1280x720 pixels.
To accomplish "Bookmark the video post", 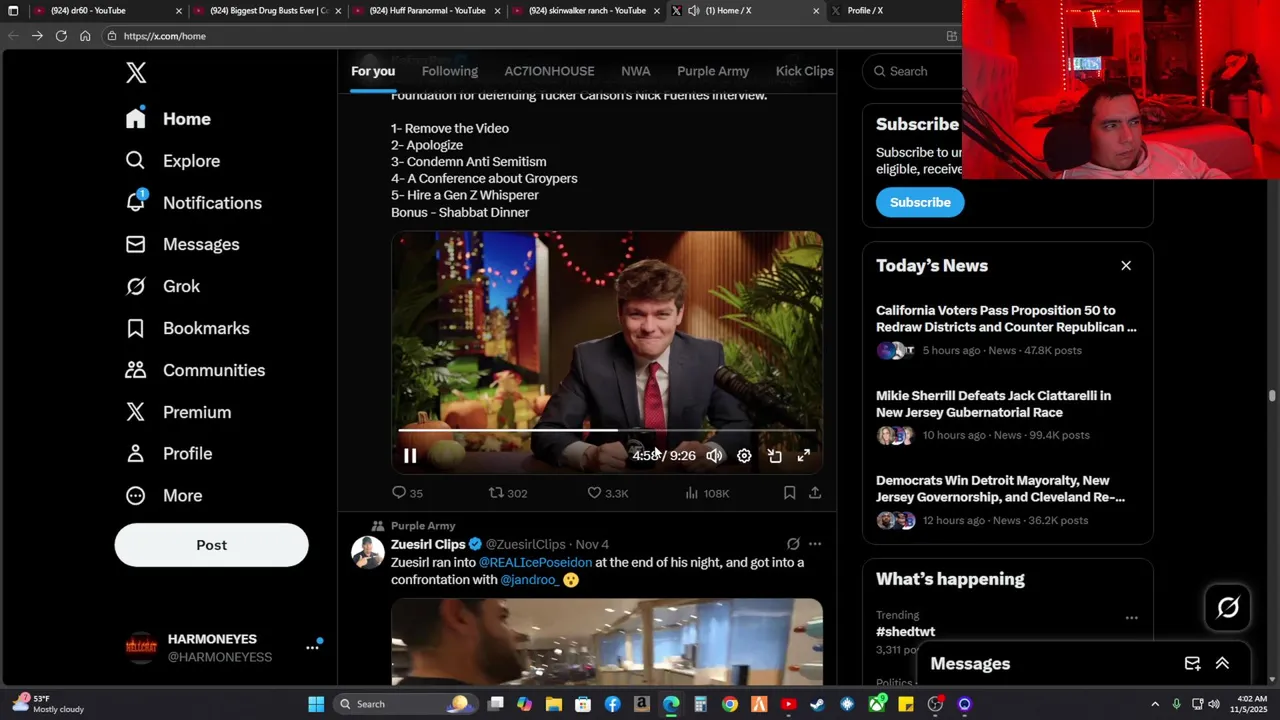I will (x=789, y=493).
